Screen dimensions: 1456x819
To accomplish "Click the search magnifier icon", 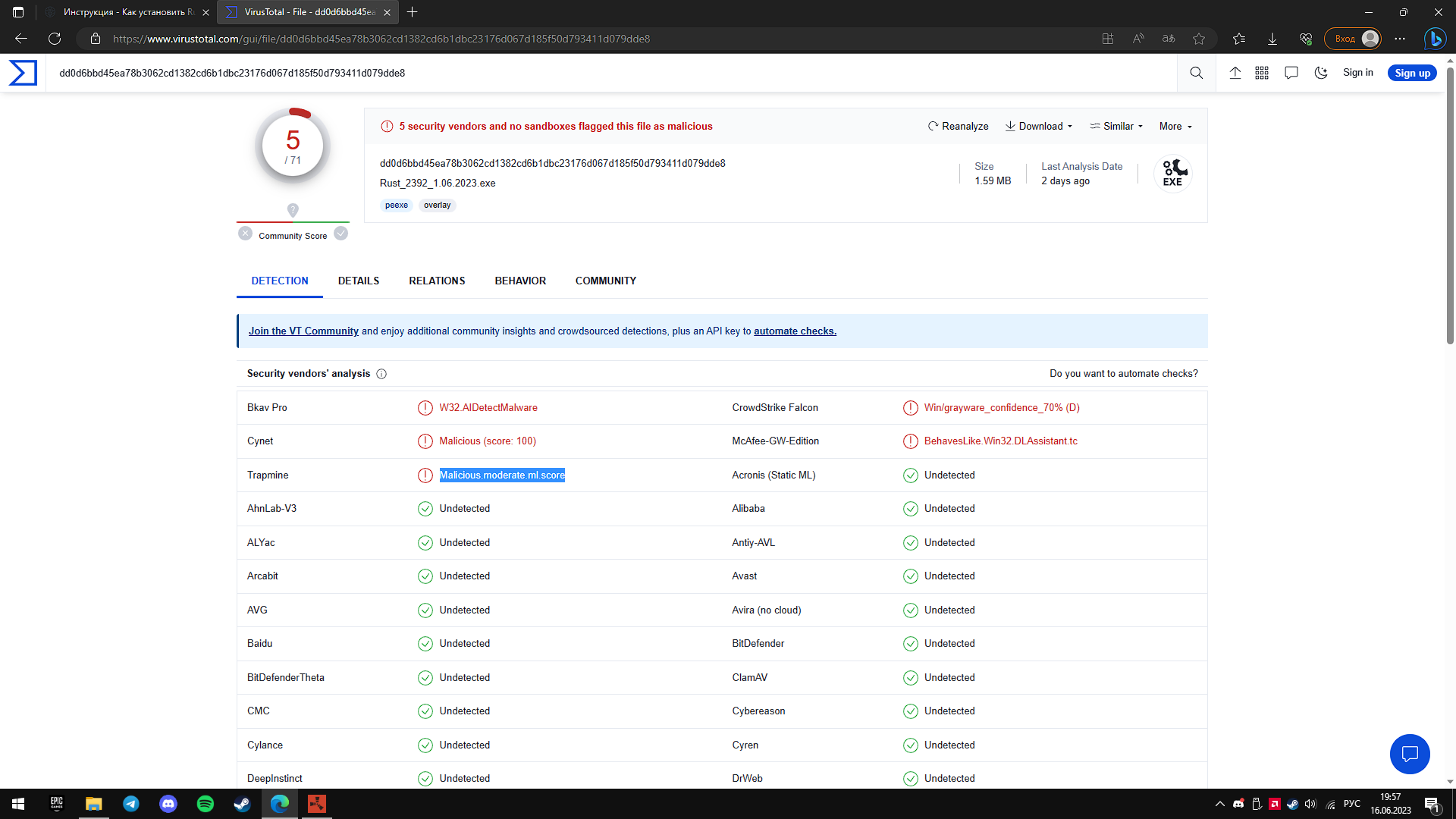I will tap(1196, 73).
